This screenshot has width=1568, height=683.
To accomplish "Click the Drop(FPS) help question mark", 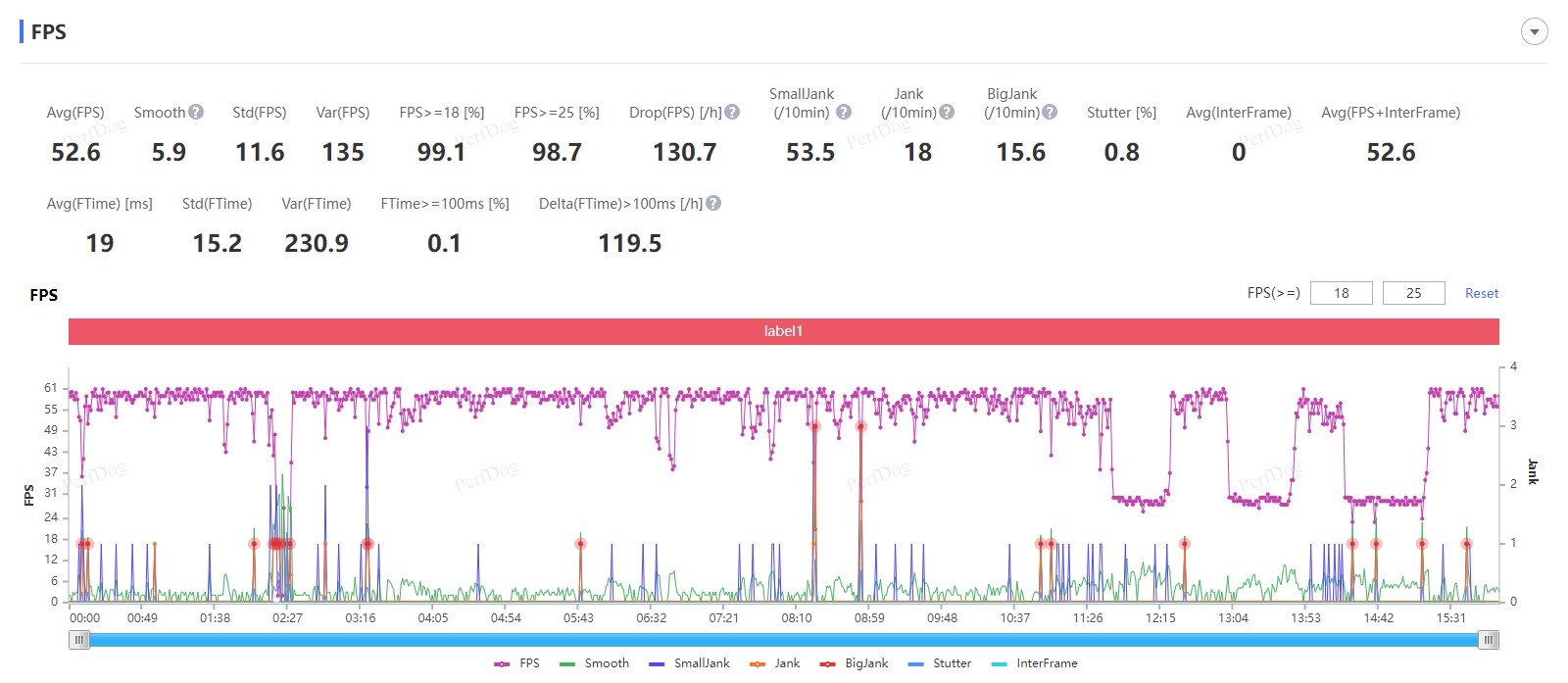I will (x=732, y=113).
